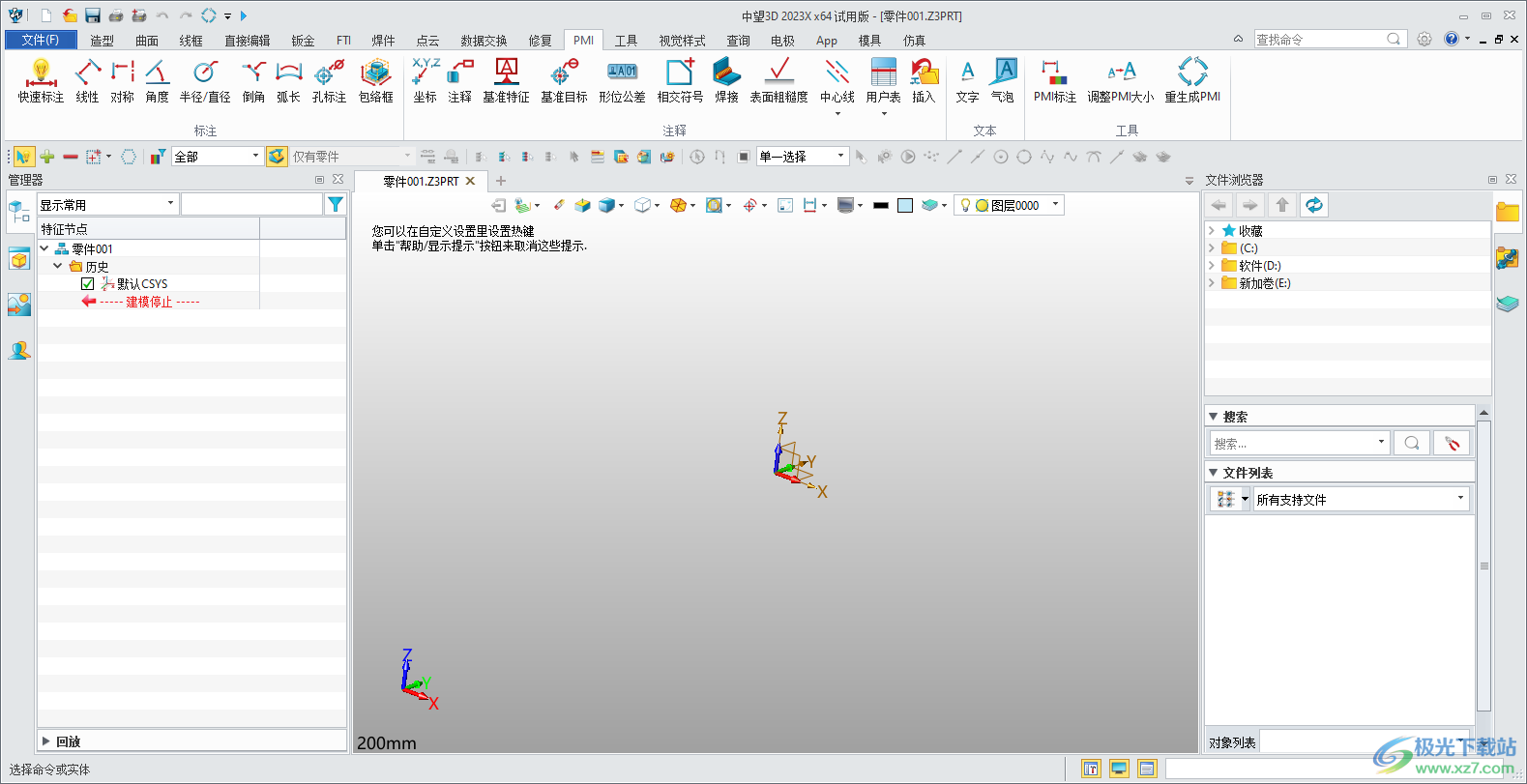Click the black line color swatch
Viewport: 1527px width, 784px height.
click(880, 205)
